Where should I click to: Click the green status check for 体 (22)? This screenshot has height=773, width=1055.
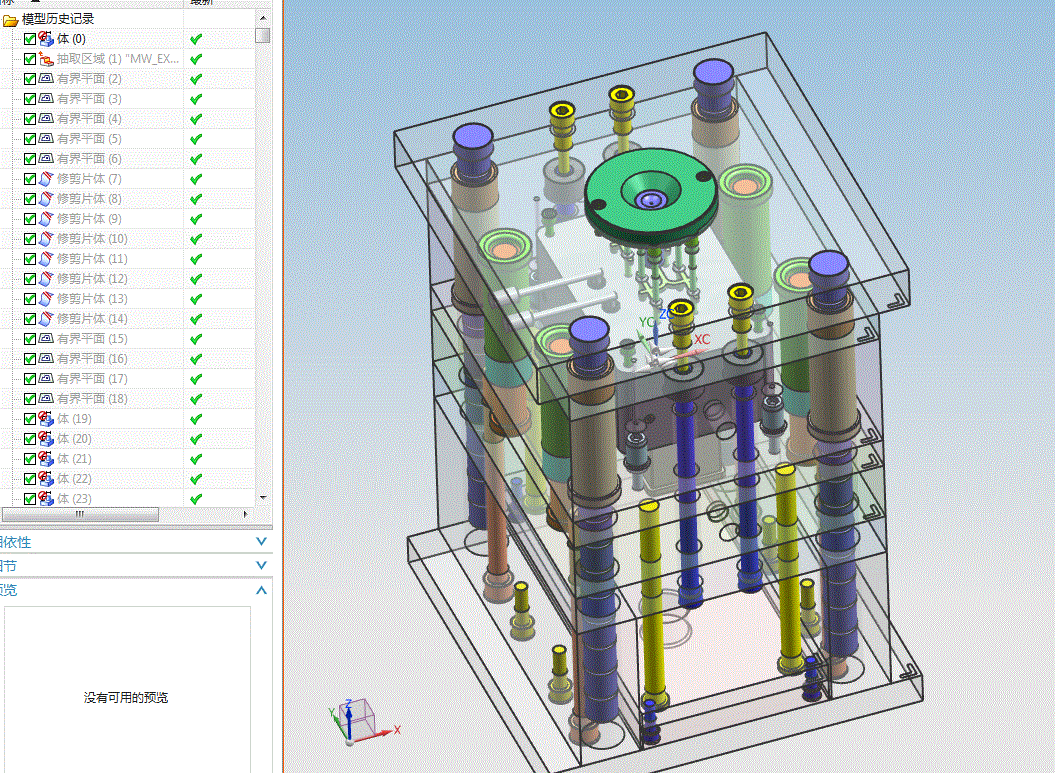(x=196, y=479)
